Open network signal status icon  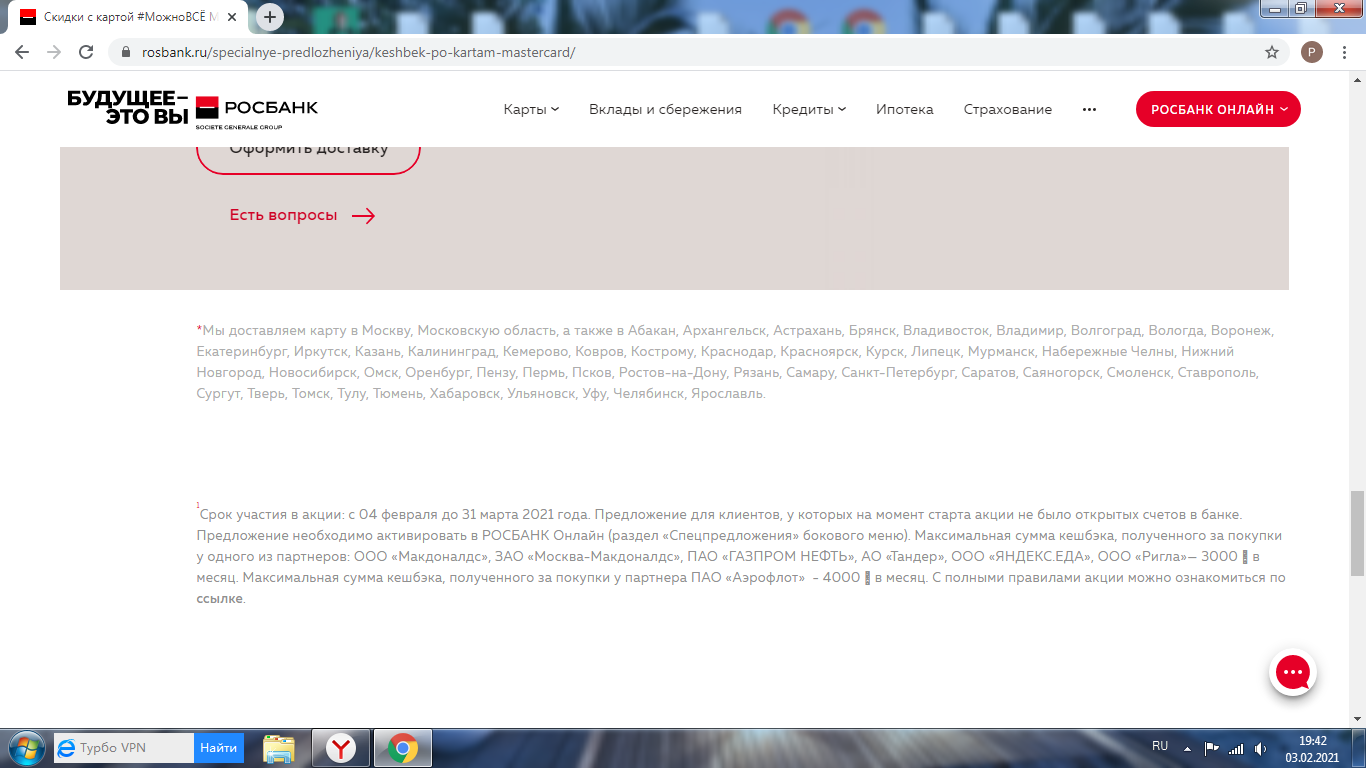[x=1236, y=748]
